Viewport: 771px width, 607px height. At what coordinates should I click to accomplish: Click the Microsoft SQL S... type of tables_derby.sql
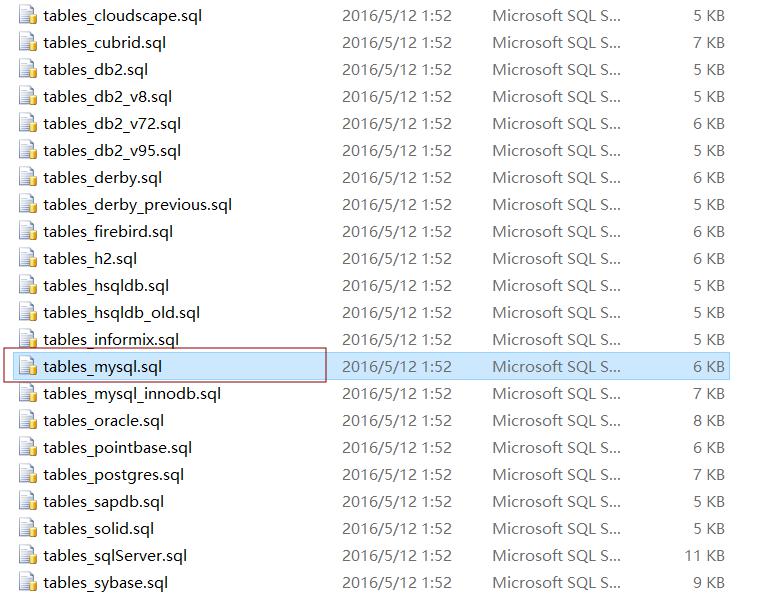(556, 177)
